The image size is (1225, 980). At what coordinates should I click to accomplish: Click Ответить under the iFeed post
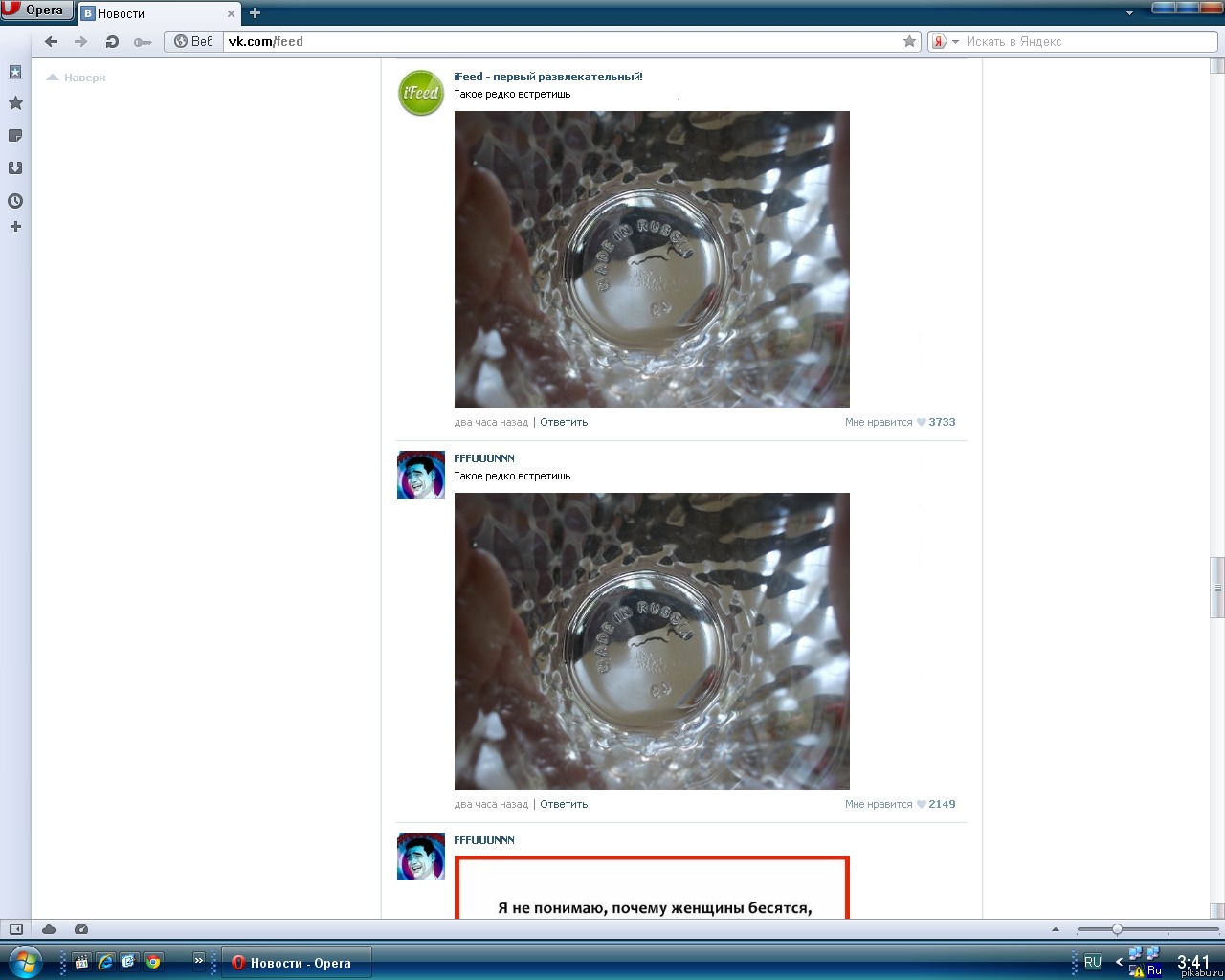coord(564,422)
